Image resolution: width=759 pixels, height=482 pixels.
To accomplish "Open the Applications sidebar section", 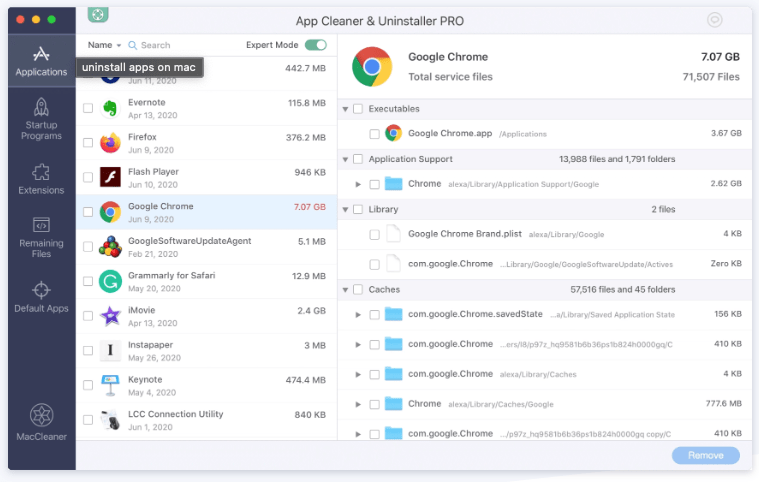I will (x=41, y=61).
